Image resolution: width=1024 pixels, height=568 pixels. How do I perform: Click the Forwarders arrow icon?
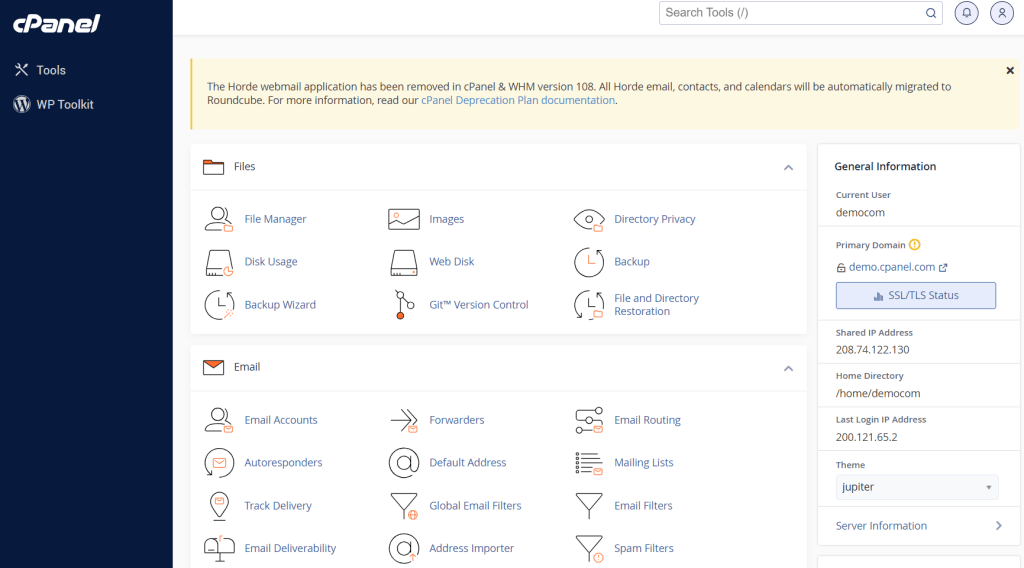click(x=404, y=420)
